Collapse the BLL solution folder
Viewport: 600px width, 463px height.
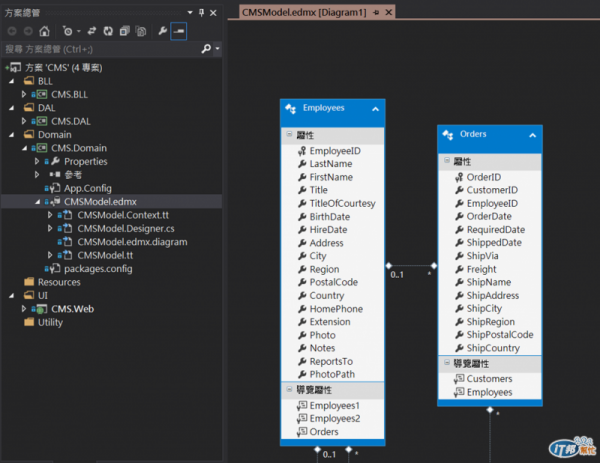(x=12, y=81)
